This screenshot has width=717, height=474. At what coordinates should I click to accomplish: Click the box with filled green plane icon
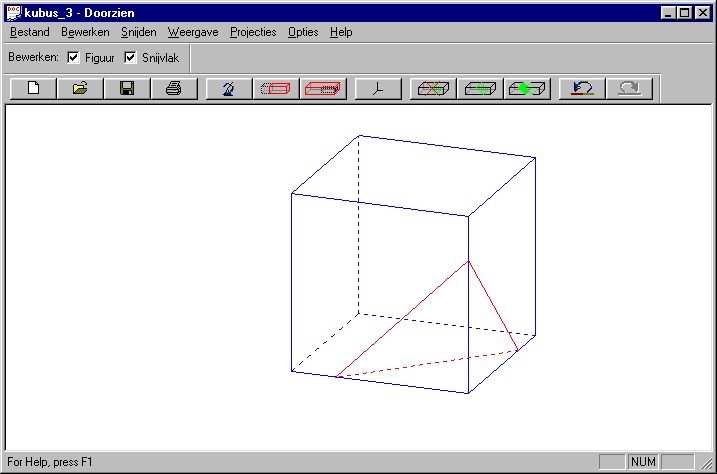(x=527, y=88)
